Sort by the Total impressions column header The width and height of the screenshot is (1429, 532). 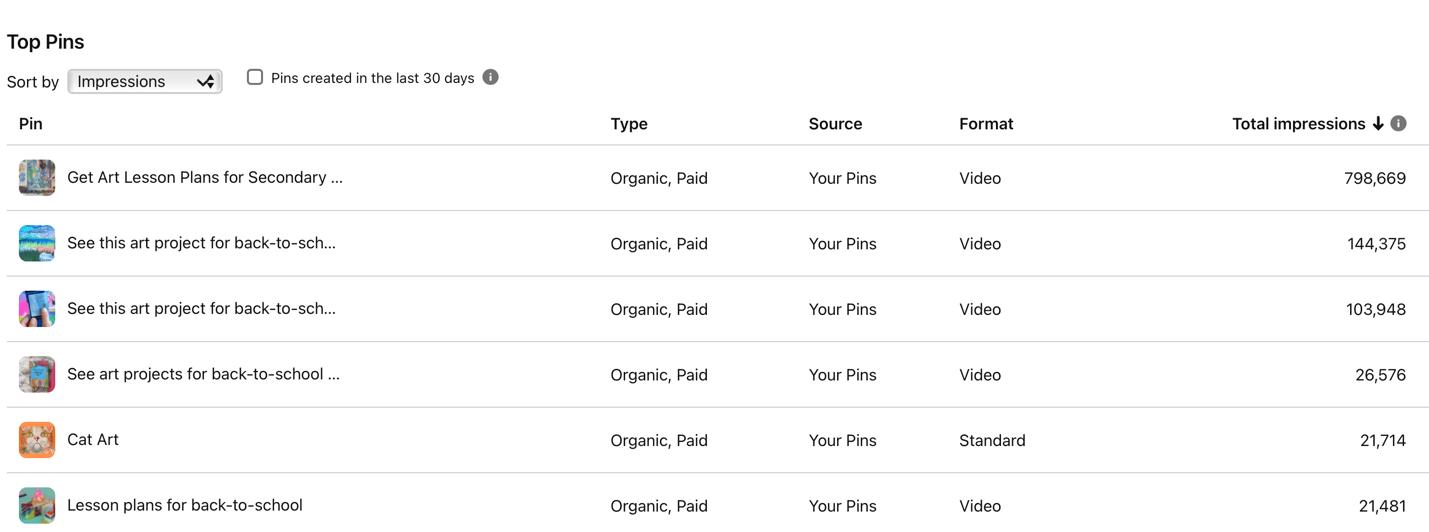point(1298,124)
